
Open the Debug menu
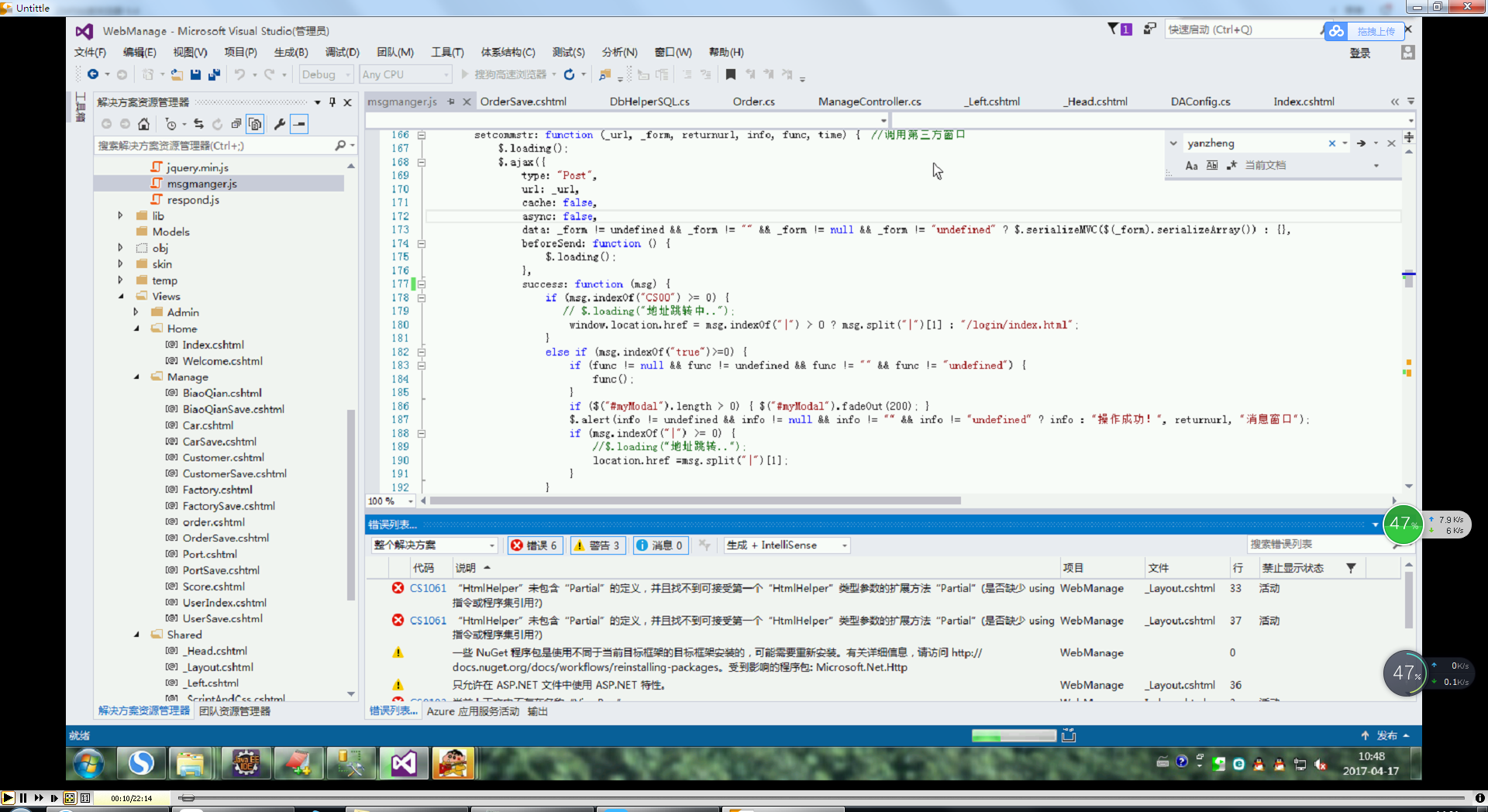[x=342, y=53]
